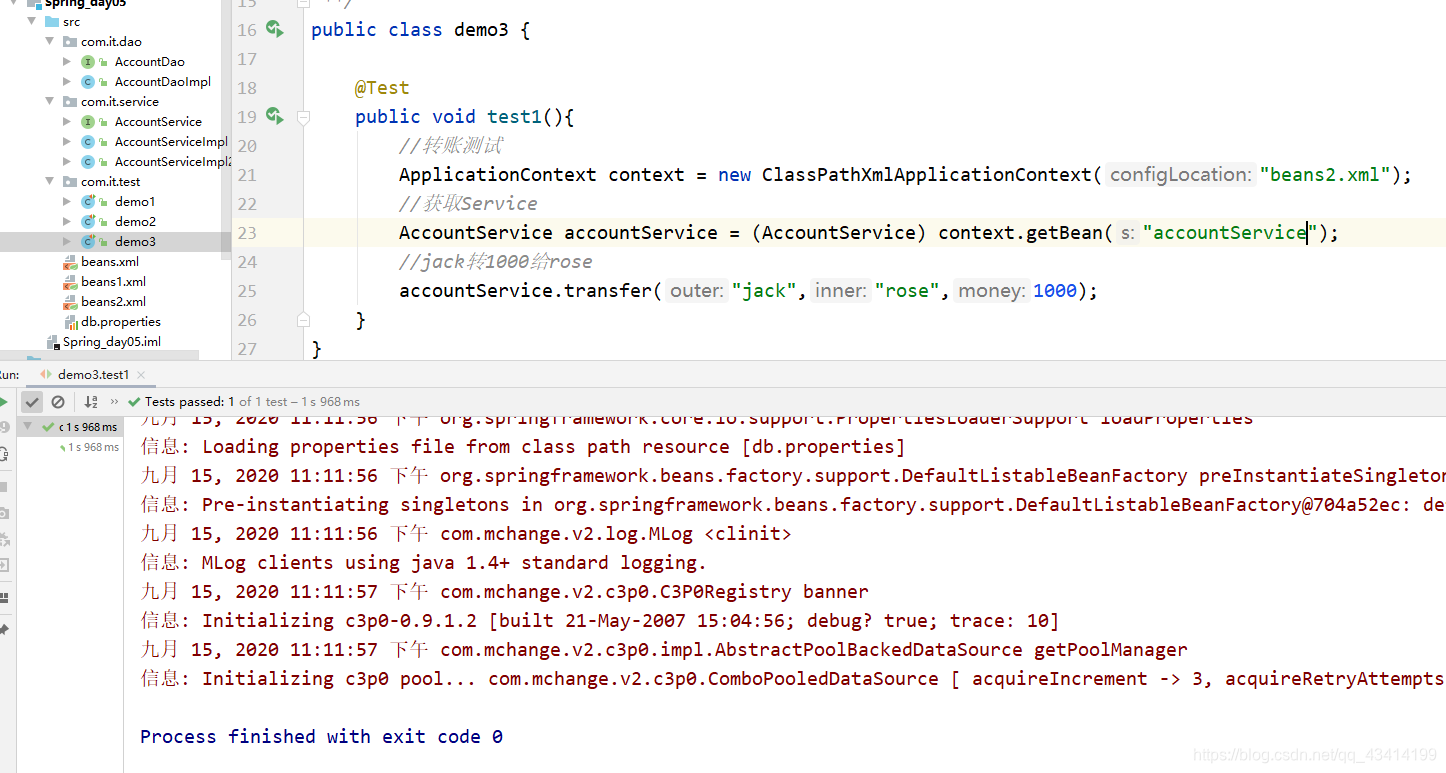
Task: Click the "beans2.xml" string in code
Action: click(x=1325, y=175)
